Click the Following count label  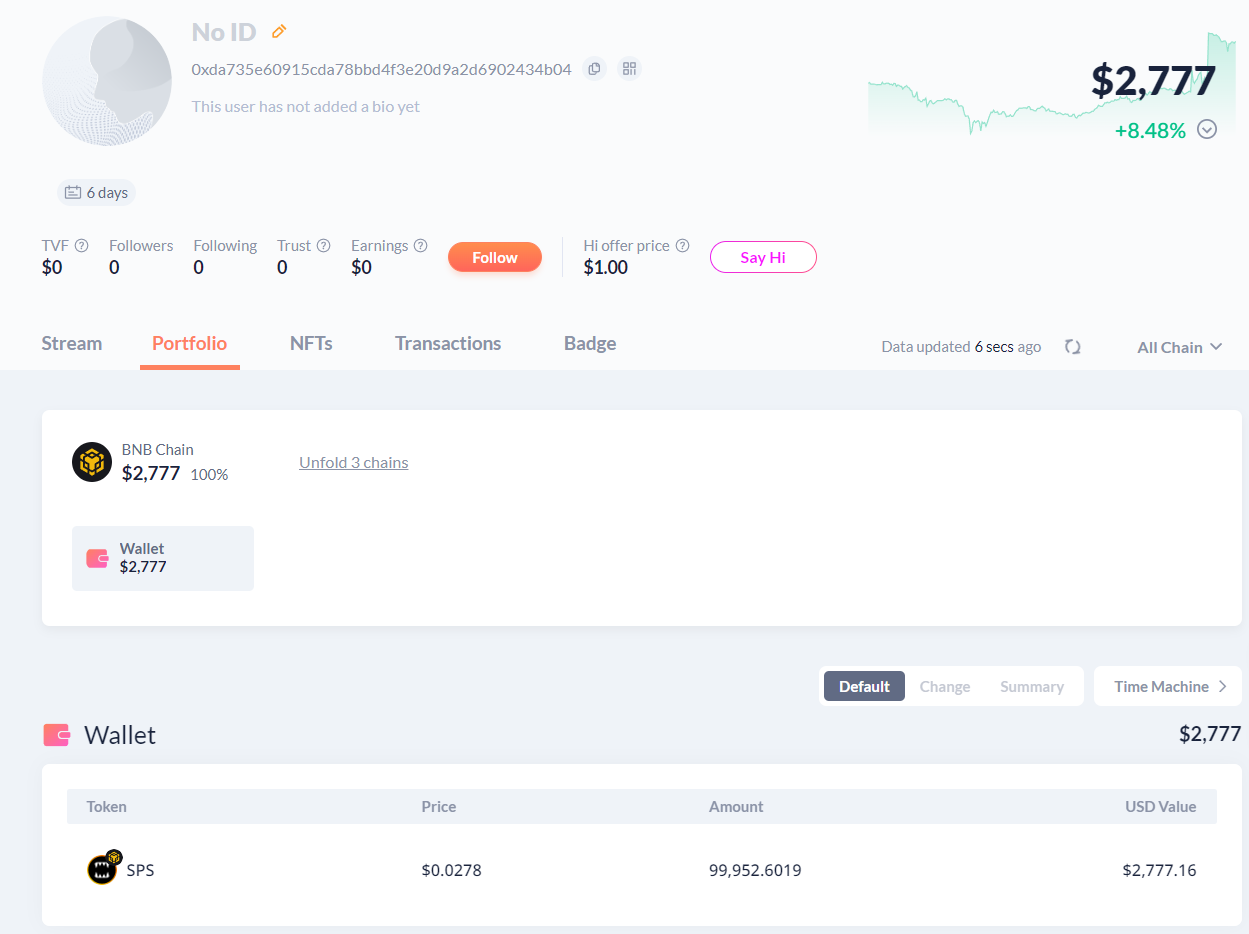tap(225, 245)
